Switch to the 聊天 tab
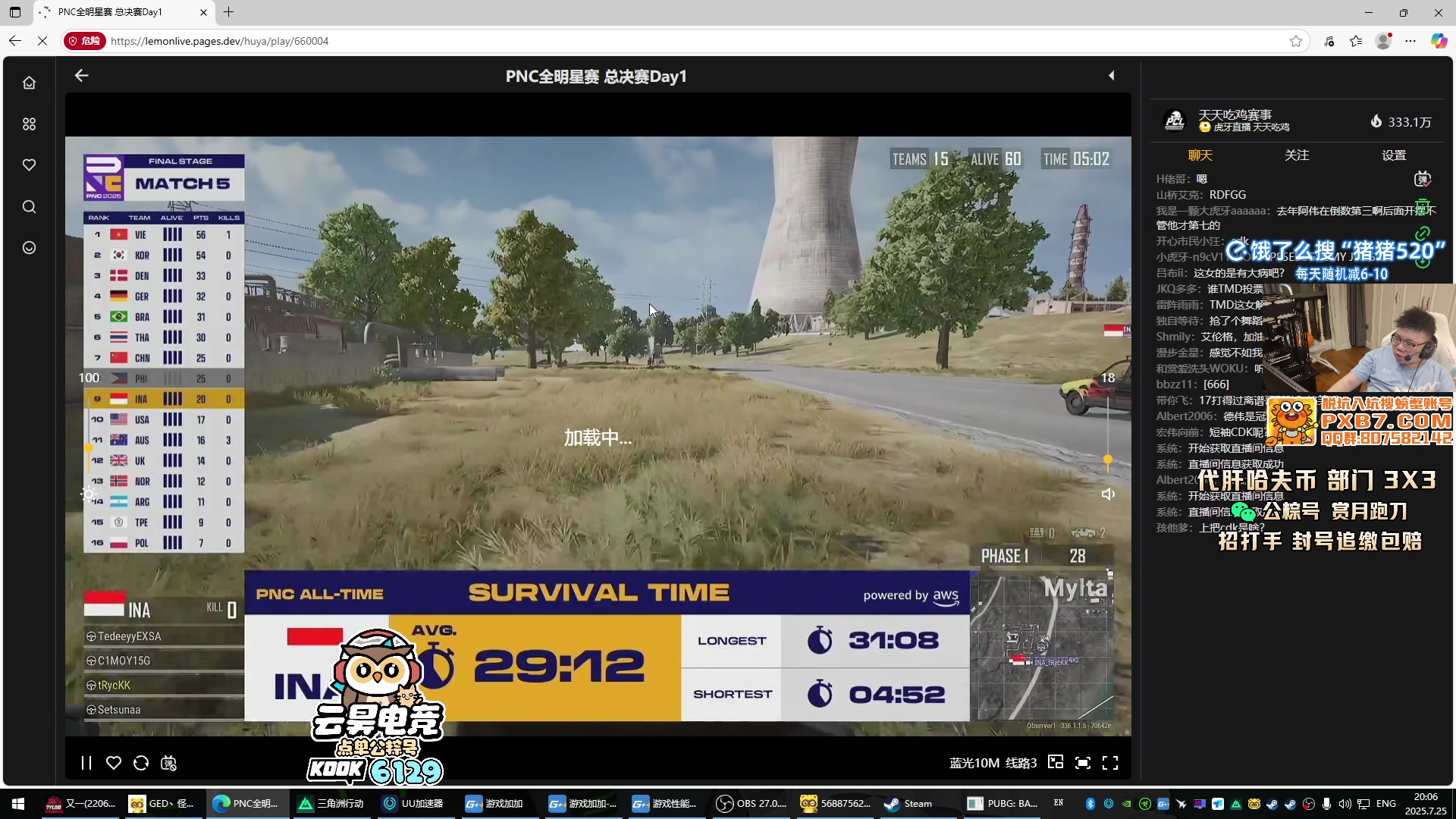 tap(1200, 155)
